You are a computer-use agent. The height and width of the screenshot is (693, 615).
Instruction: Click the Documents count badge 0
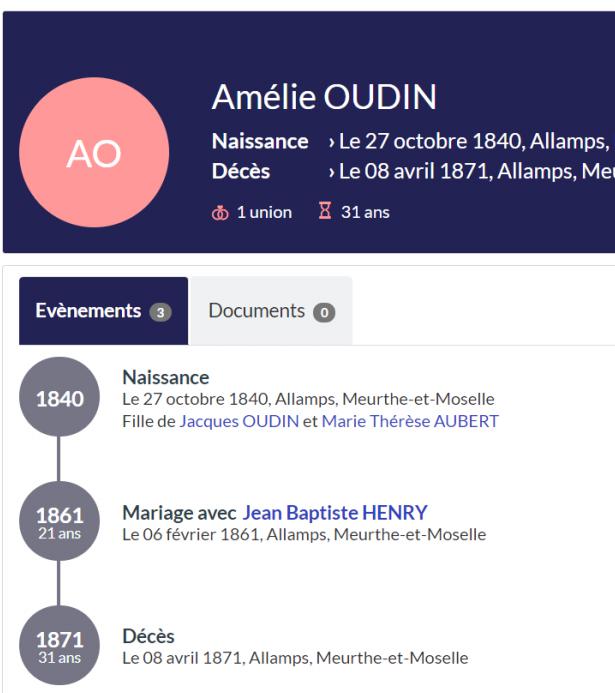[x=324, y=312]
